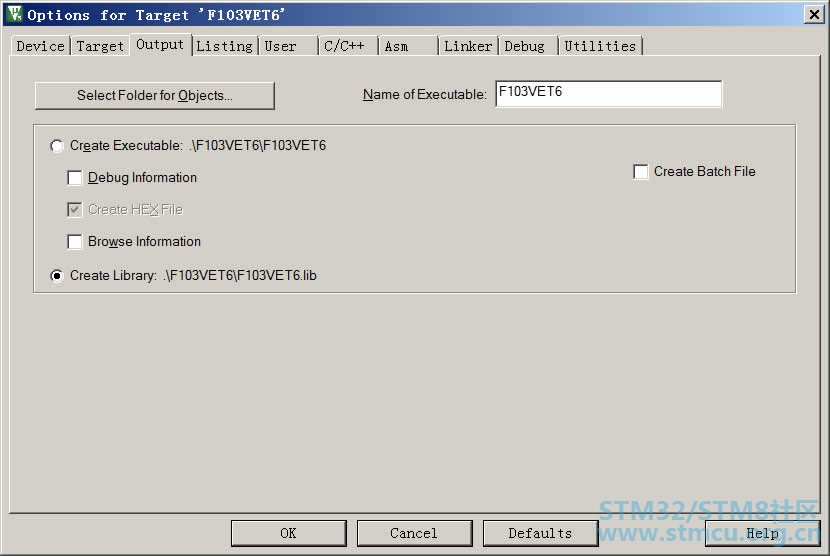Switch to the Listing tab
The width and height of the screenshot is (830, 556).
click(224, 46)
